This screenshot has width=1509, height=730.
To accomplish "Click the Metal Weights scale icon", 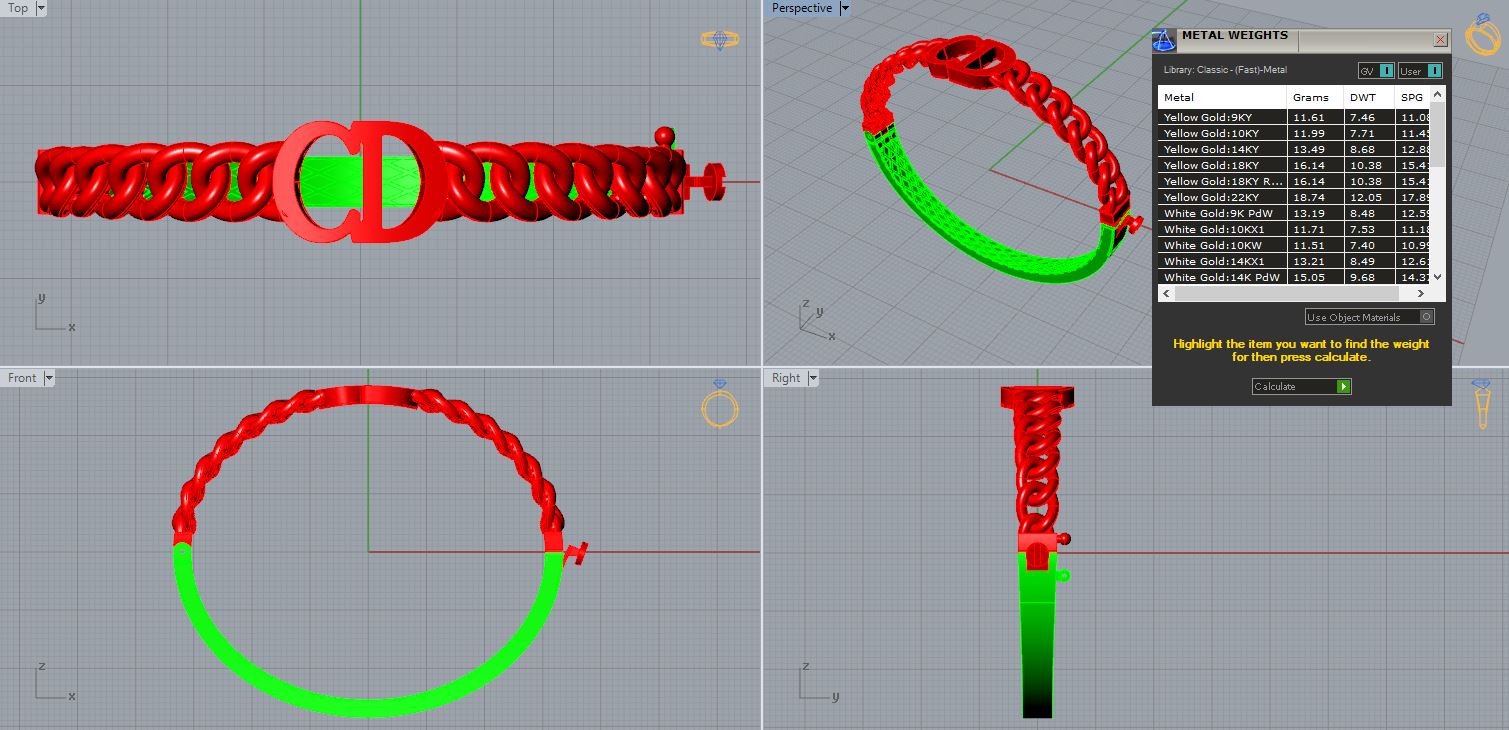I will pyautogui.click(x=1163, y=41).
